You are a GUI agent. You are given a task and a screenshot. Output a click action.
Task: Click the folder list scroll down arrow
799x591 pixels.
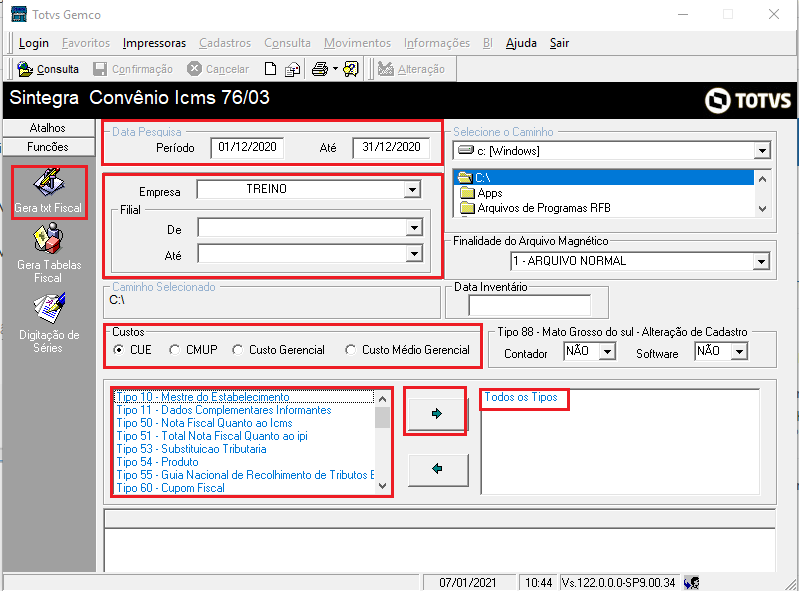point(762,208)
